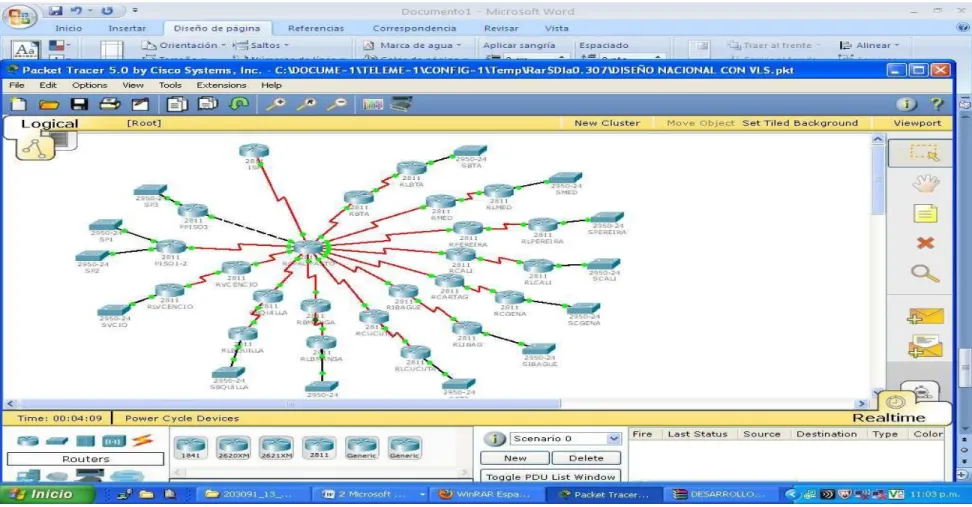Switch to the Realtime mode tab
The width and height of the screenshot is (972, 507).
click(x=888, y=418)
